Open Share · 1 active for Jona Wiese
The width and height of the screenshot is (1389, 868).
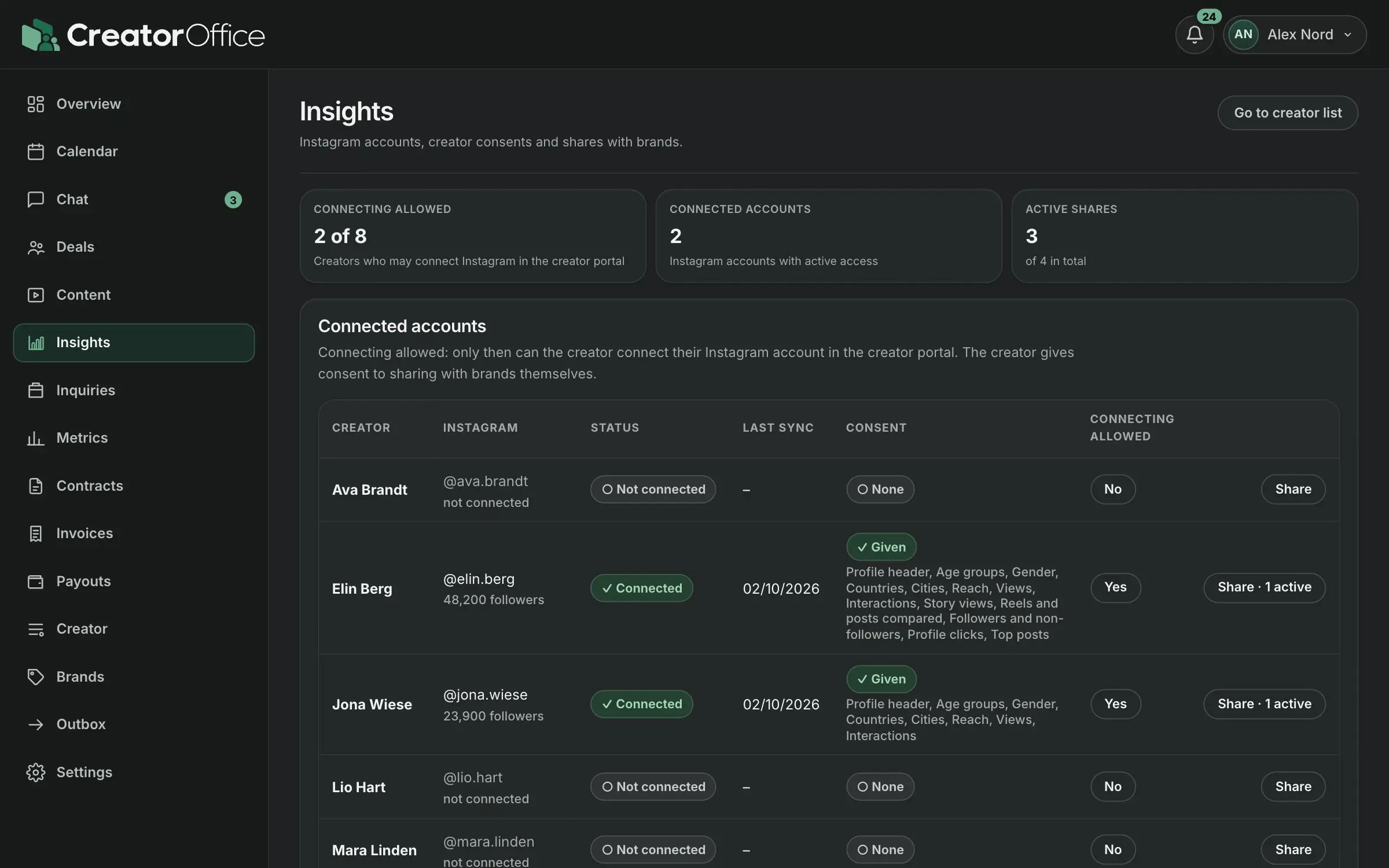1264,704
